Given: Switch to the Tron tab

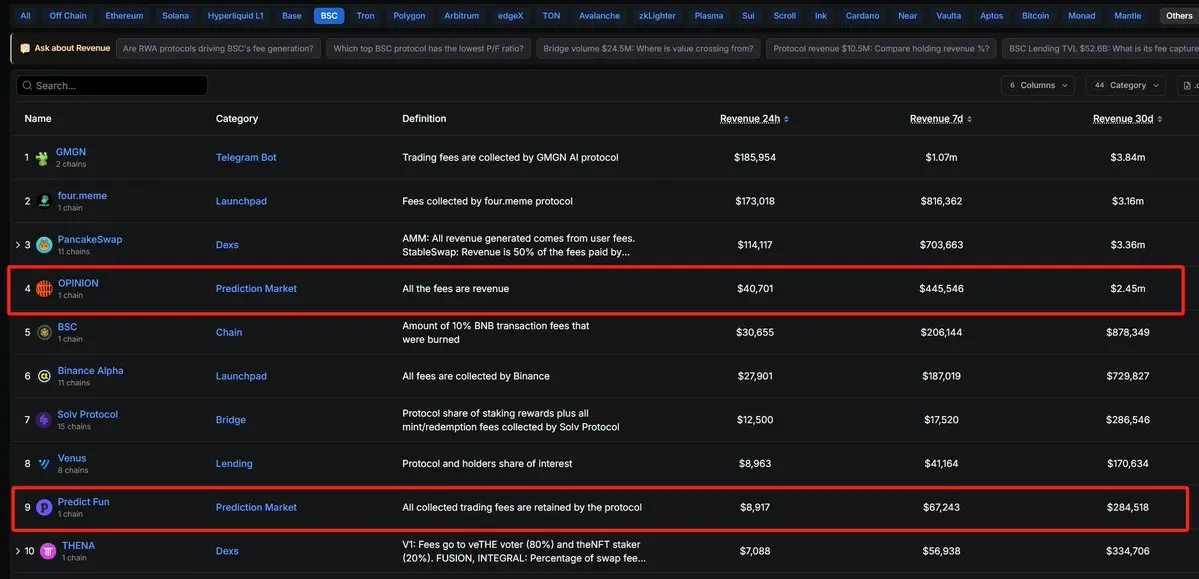Looking at the screenshot, I should click(x=366, y=15).
